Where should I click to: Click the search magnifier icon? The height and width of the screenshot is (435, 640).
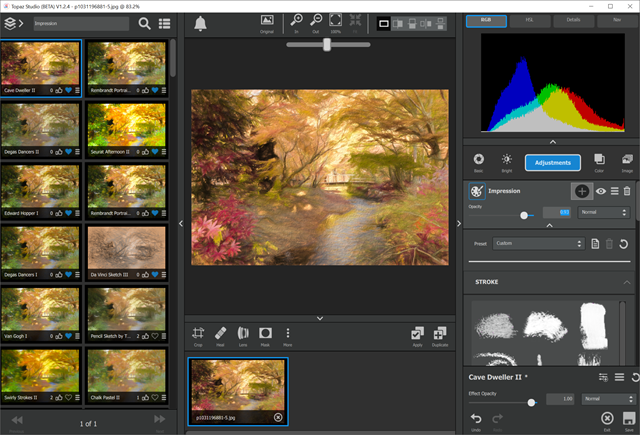[x=144, y=24]
